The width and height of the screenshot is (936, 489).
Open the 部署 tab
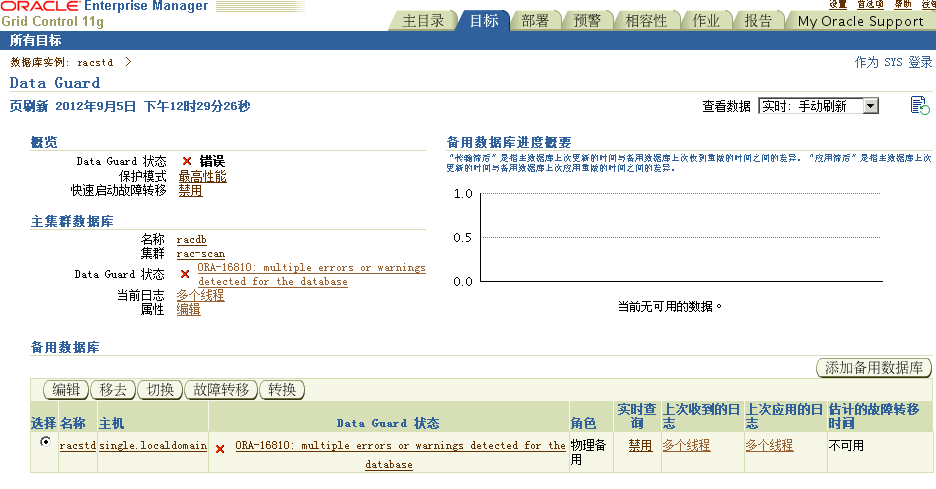[535, 21]
